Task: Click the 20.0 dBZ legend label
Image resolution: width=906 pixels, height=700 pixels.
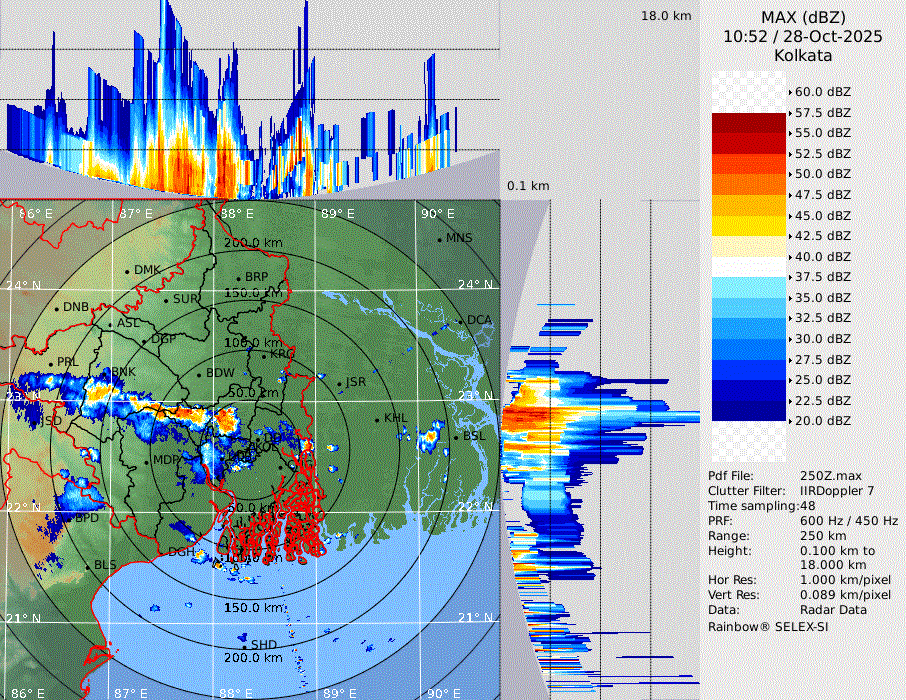Action: tap(822, 420)
